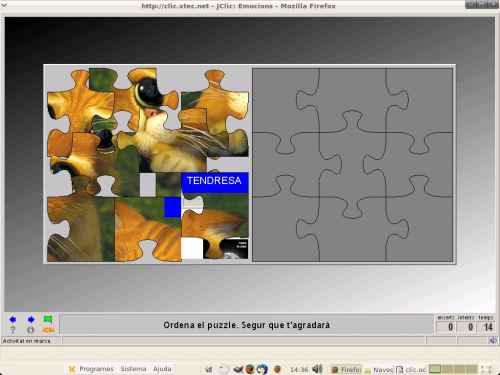Open the panel volume control speaker
Screen dimensions: 500x375
coord(317,369)
